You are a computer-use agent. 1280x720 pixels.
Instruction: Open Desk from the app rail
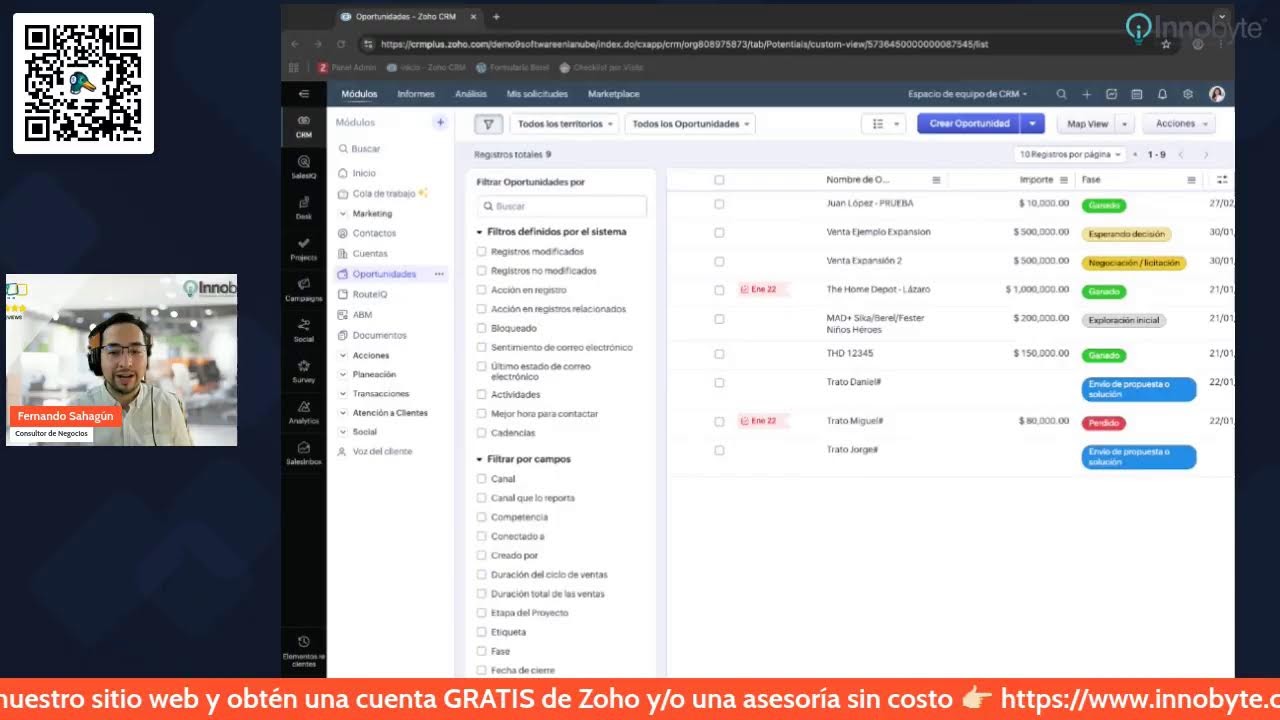pyautogui.click(x=304, y=207)
